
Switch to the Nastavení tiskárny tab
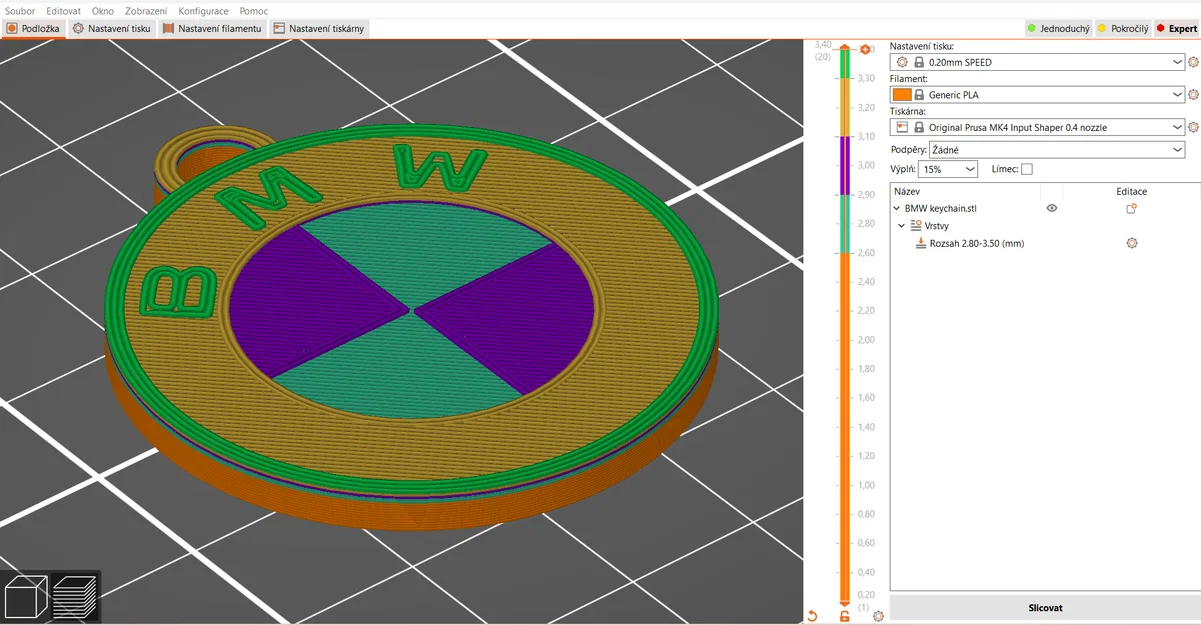(x=319, y=29)
